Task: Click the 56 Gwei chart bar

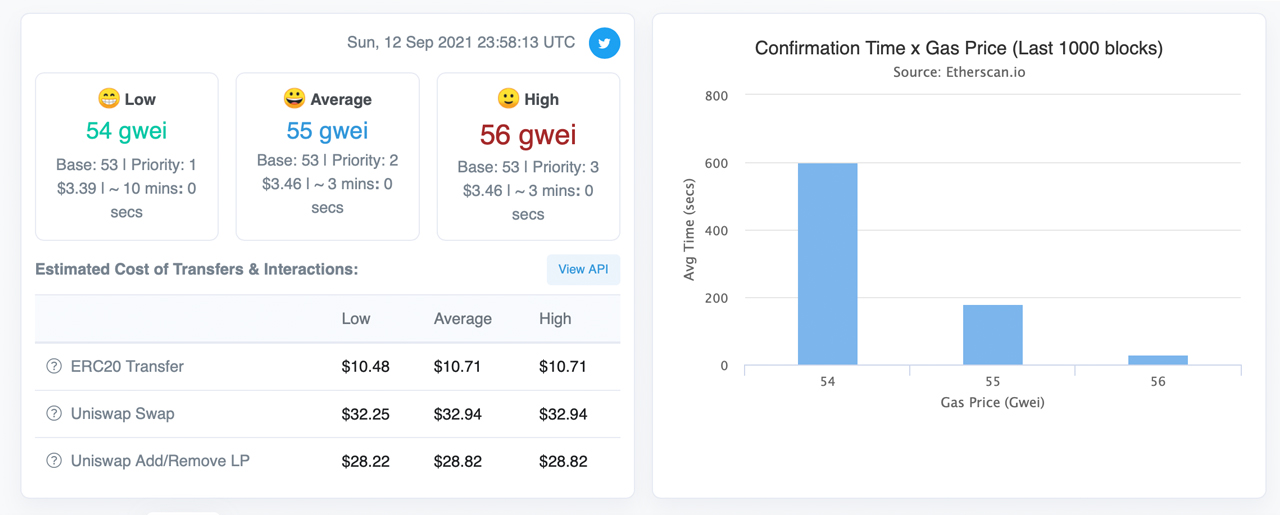Action: 1157,360
